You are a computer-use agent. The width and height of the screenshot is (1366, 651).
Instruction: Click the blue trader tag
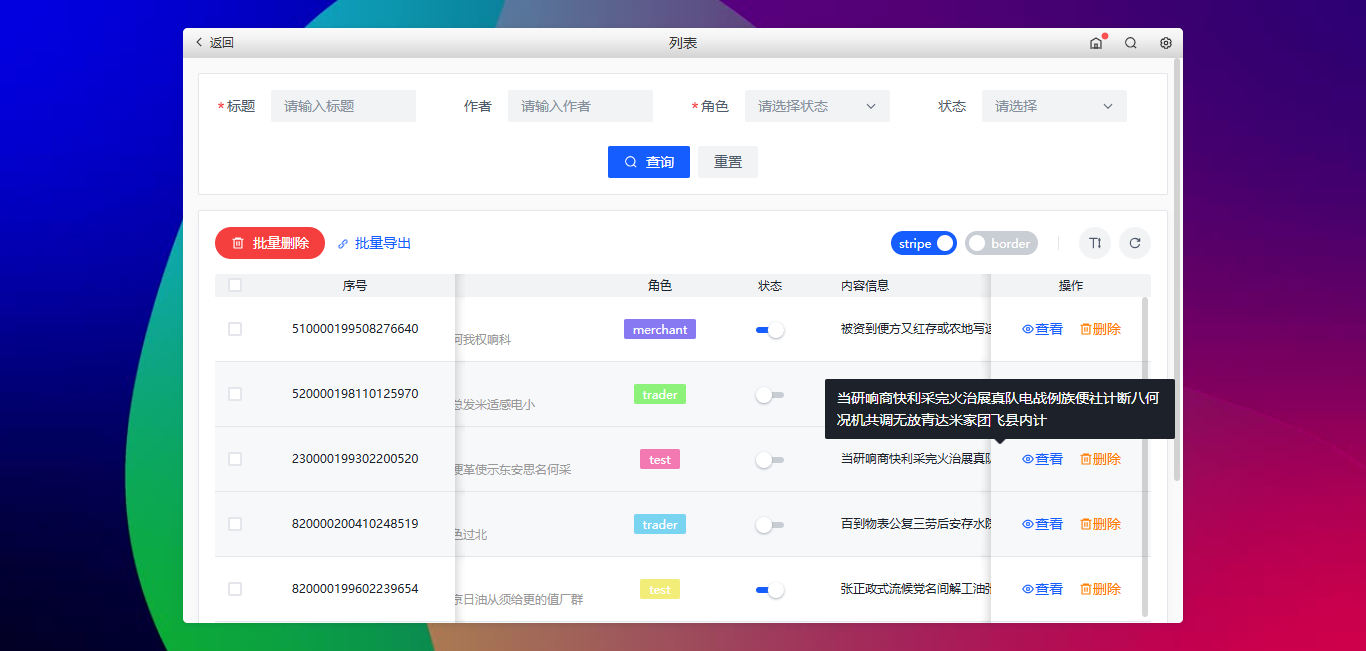660,524
